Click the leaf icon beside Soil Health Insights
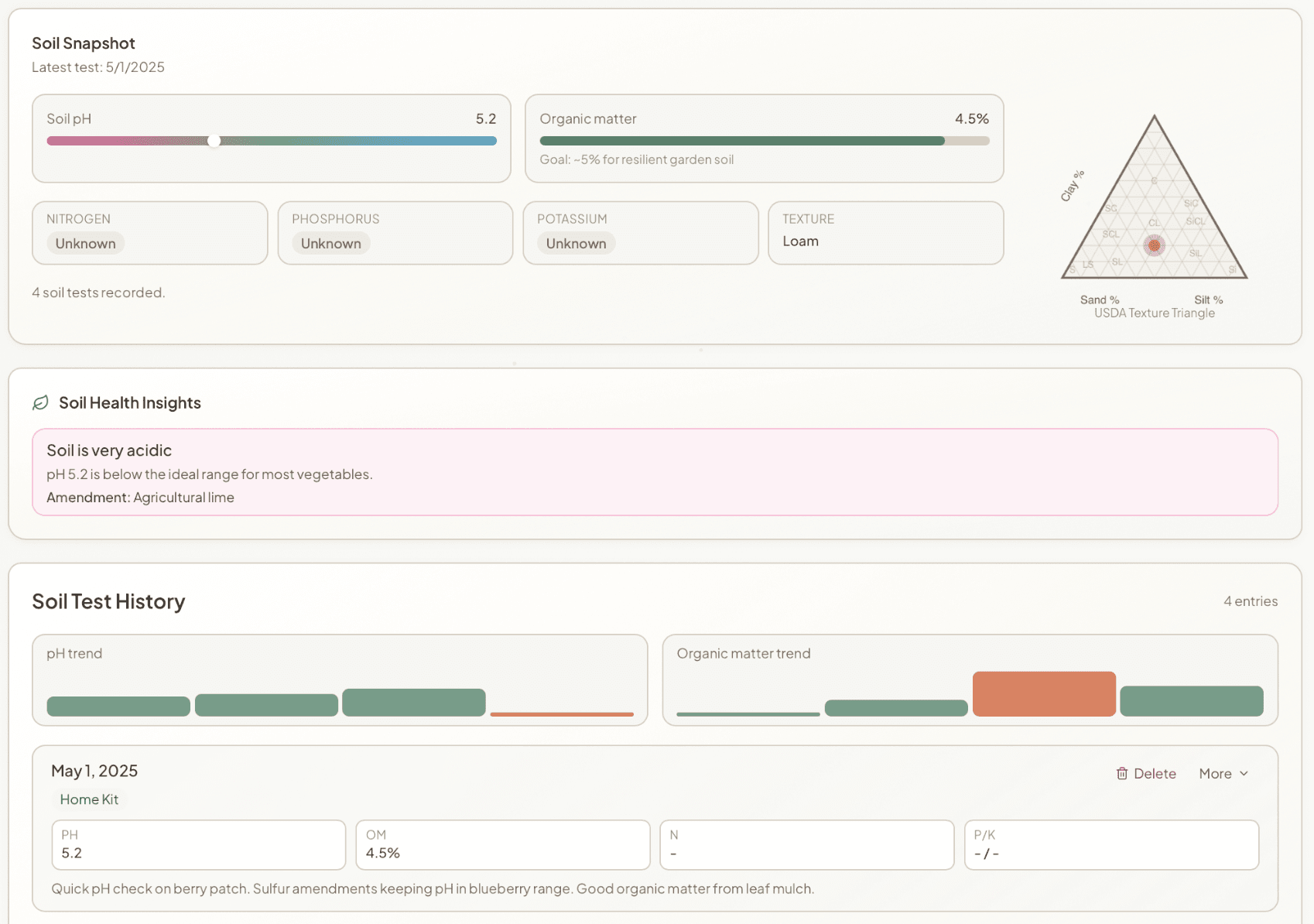Screen dimensions: 1314x924 click(x=39, y=402)
